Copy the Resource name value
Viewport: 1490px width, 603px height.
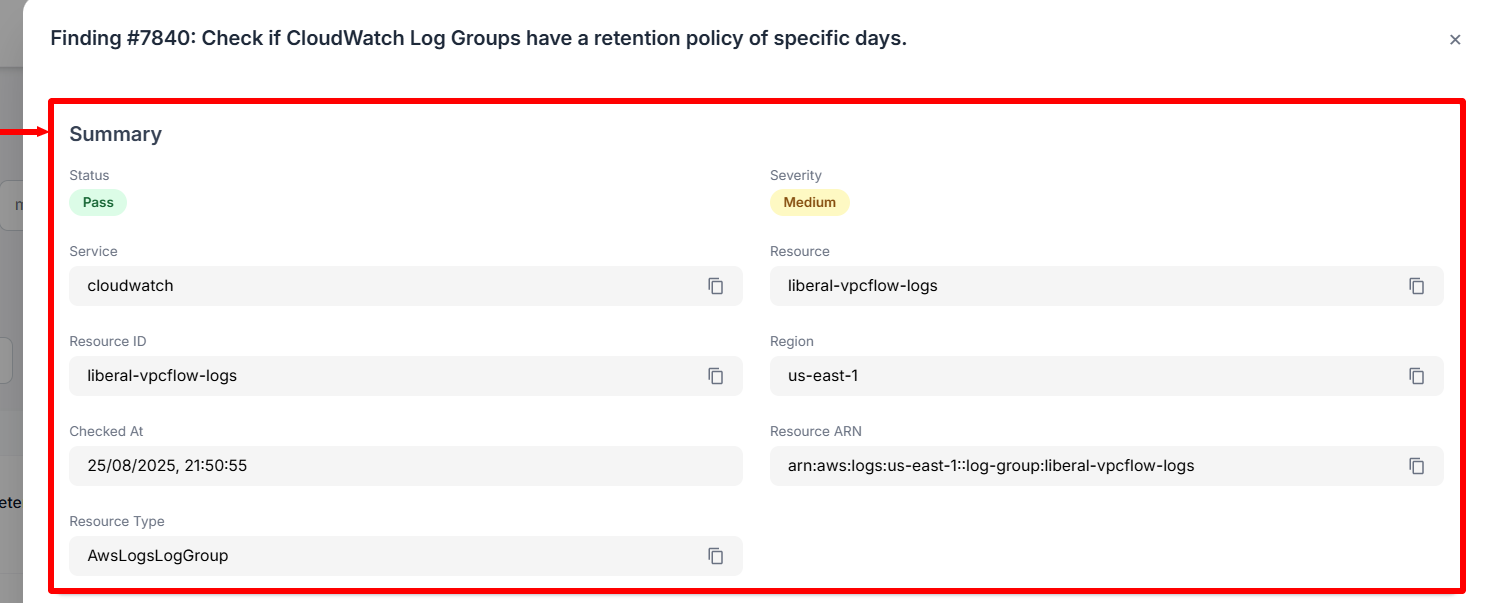(x=1416, y=286)
